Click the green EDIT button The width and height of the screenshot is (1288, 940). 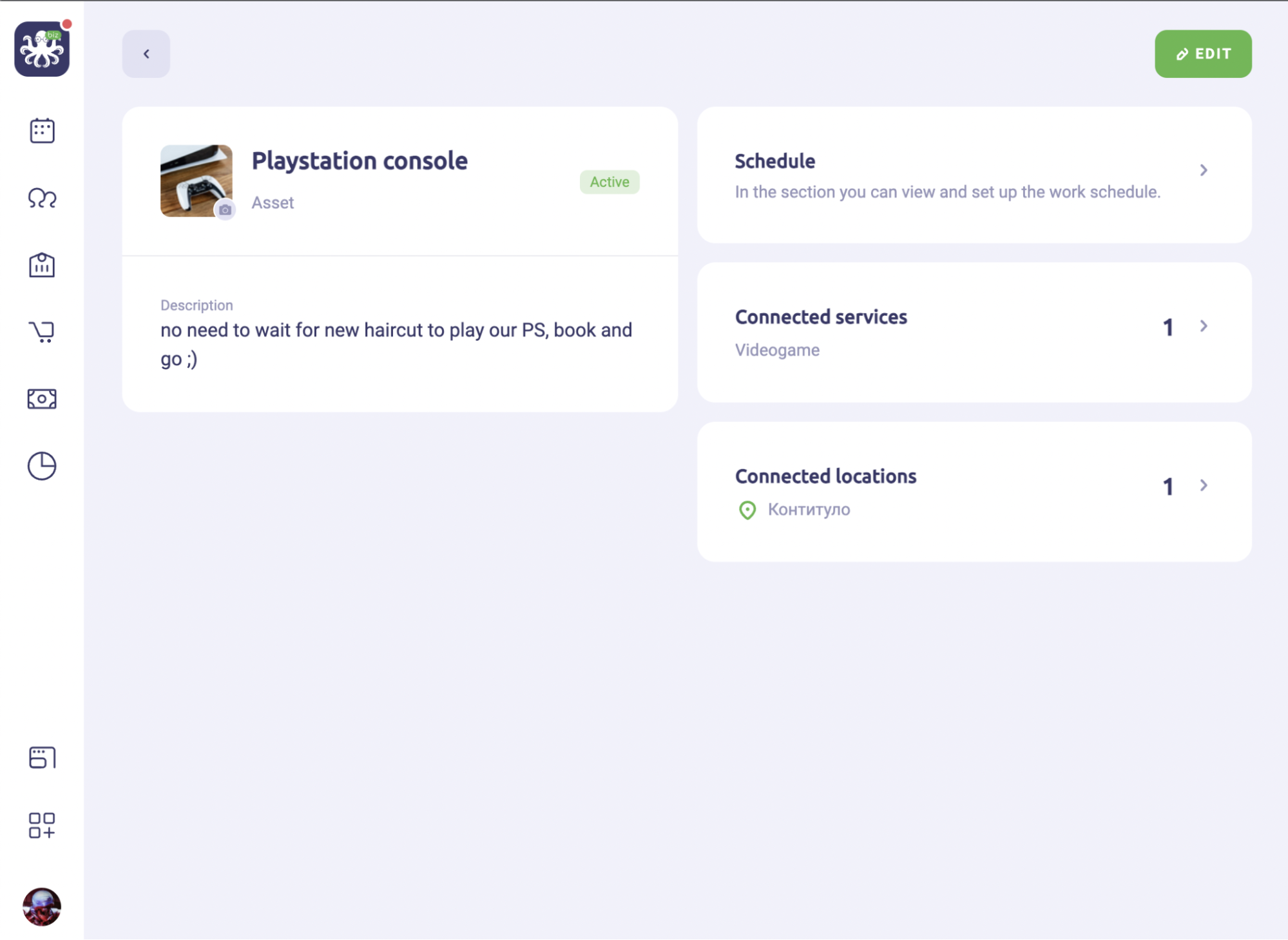pyautogui.click(x=1203, y=54)
